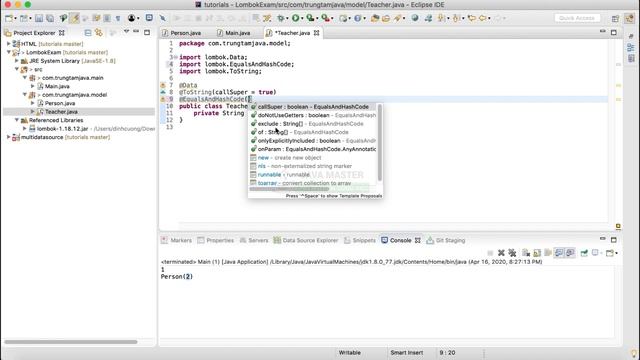Click the Run with Coverage icon
The height and width of the screenshot is (360, 640).
click(310, 18)
